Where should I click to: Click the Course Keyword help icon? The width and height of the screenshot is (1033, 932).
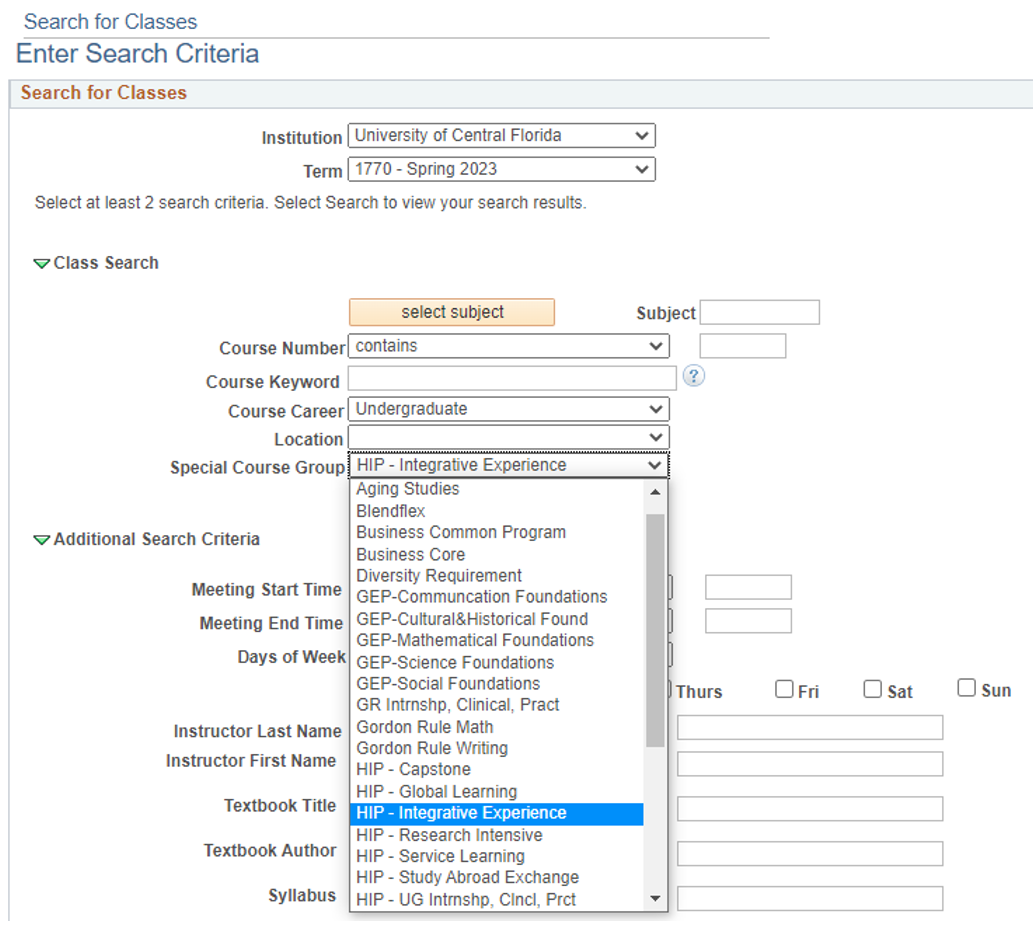[694, 376]
